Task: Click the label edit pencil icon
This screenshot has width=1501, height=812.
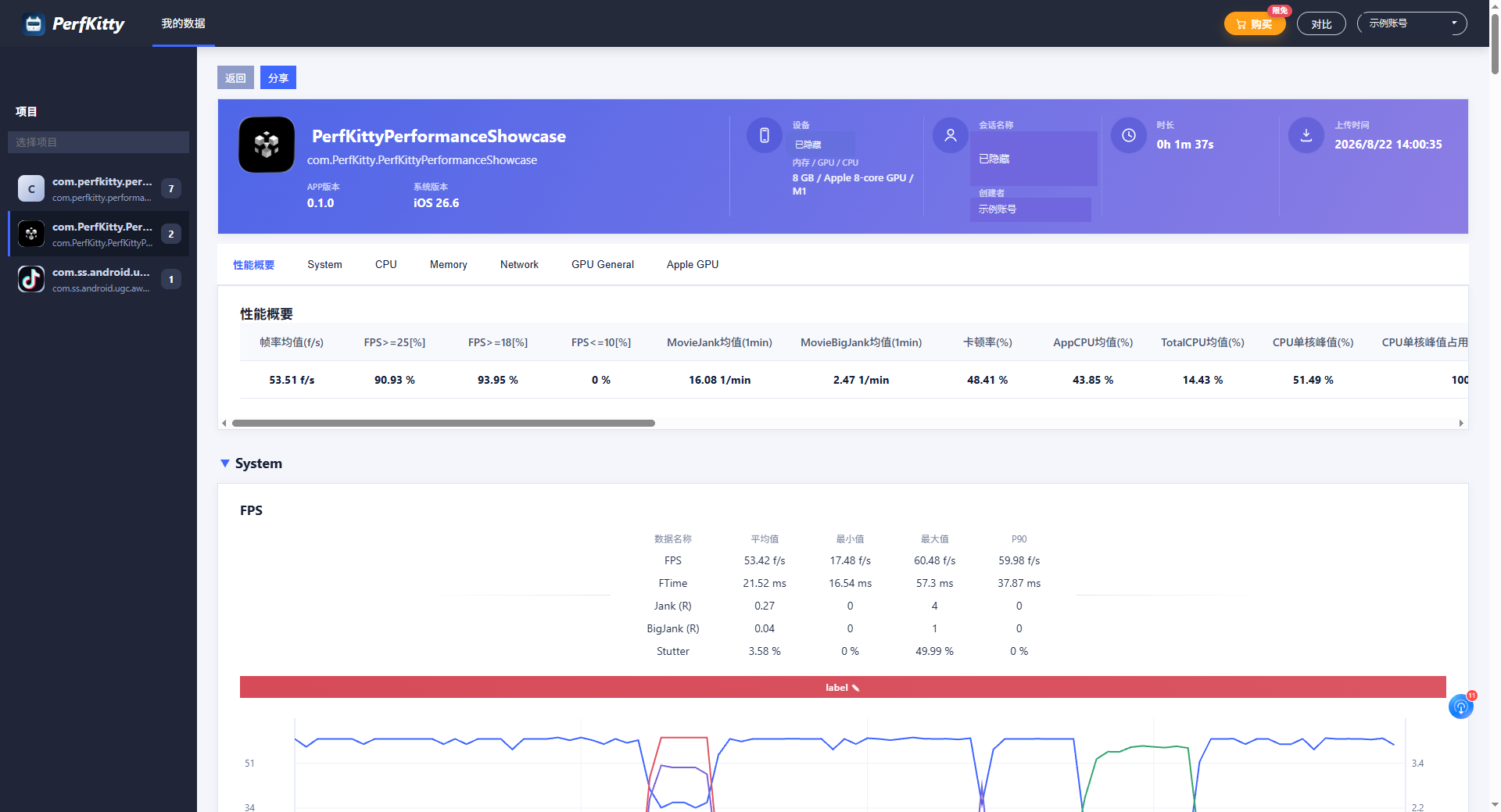Action: pyautogui.click(x=855, y=688)
